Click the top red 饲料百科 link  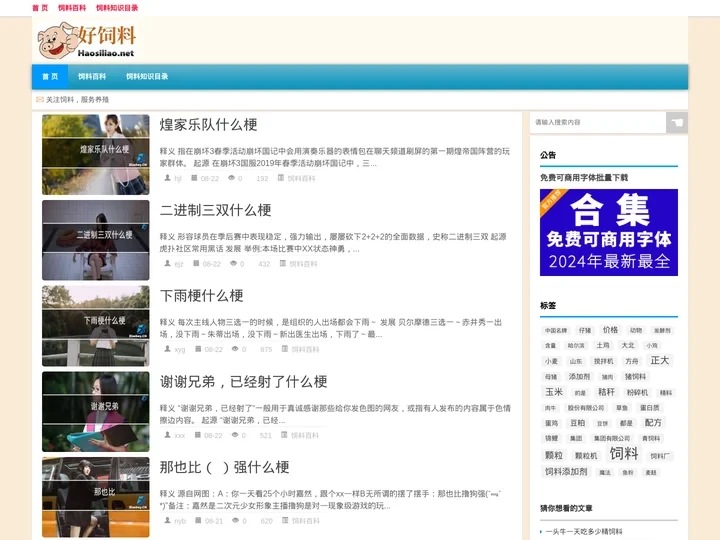click(x=72, y=8)
